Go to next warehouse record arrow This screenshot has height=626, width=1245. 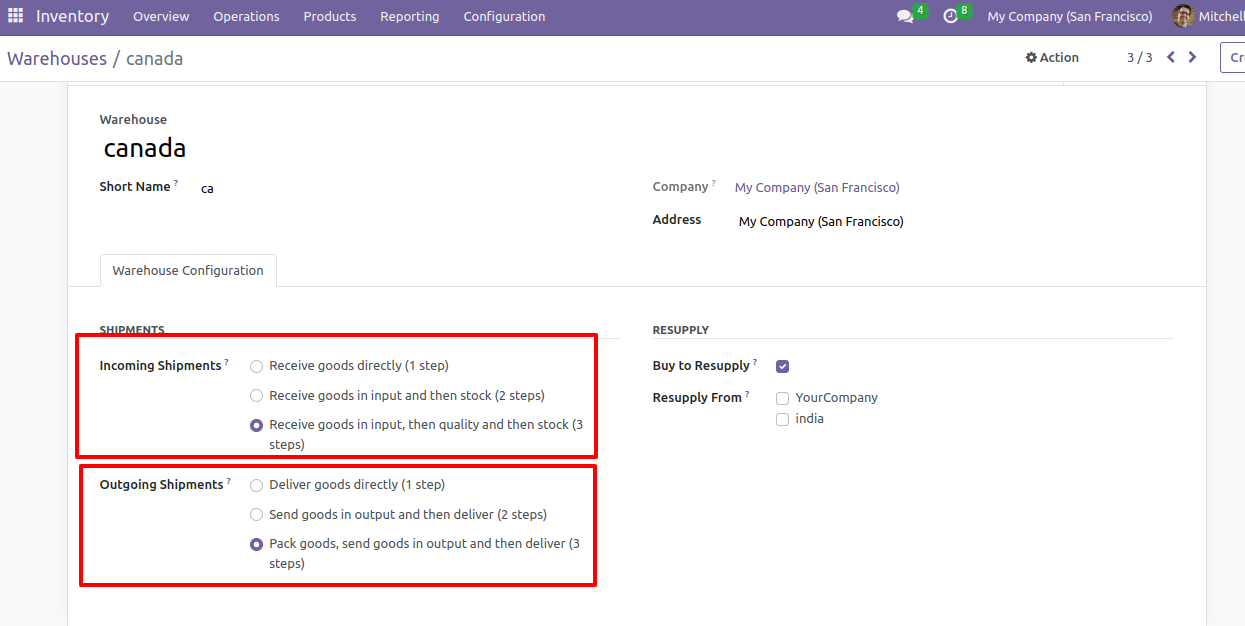(x=1192, y=57)
